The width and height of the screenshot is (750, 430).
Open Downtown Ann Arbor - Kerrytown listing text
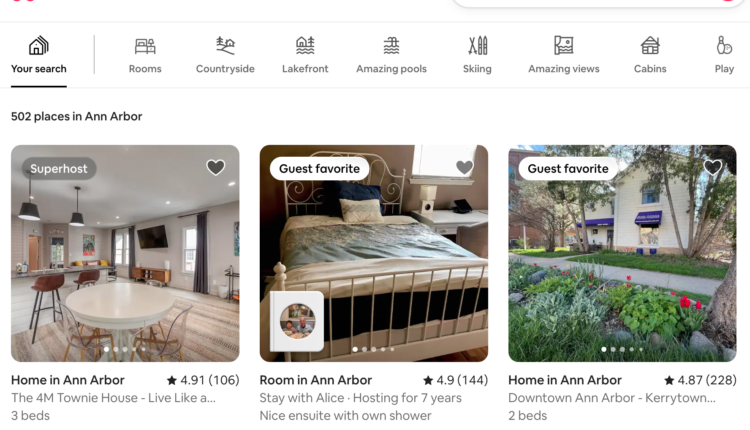click(612, 398)
